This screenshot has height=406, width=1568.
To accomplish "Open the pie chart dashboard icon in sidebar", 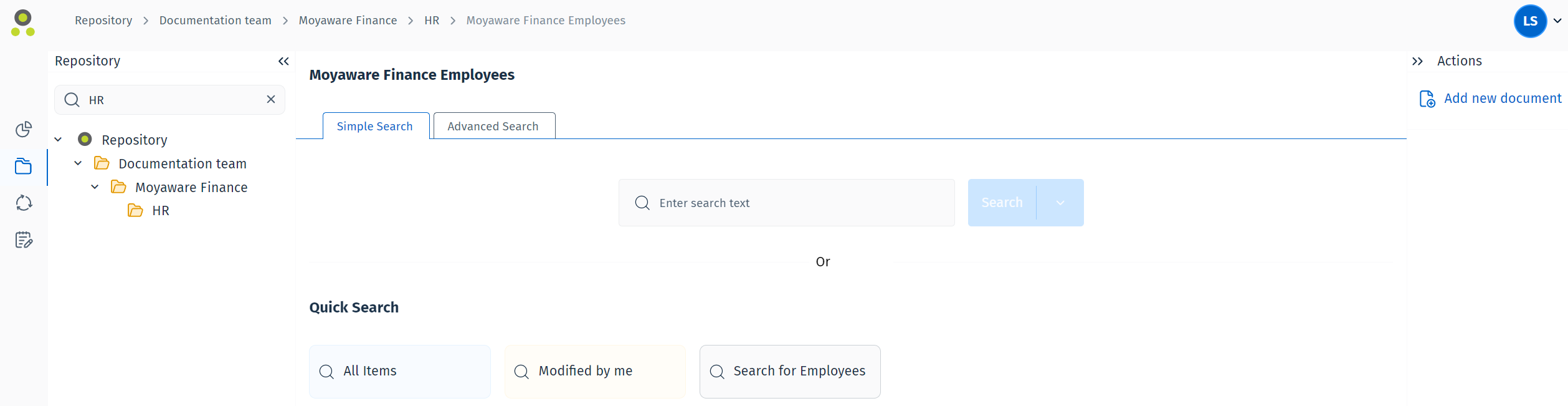I will coord(23,130).
